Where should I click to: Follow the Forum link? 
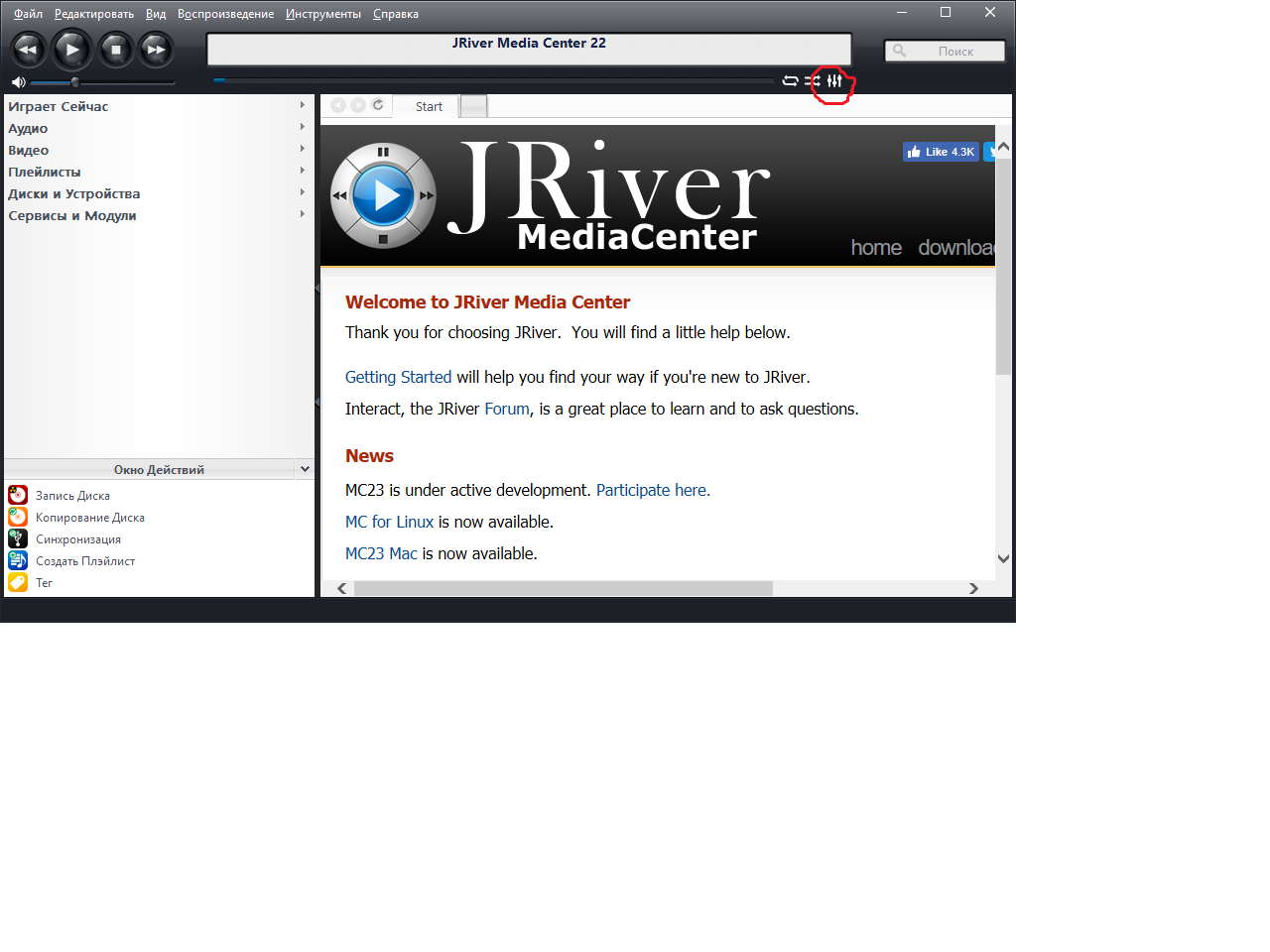pyautogui.click(x=507, y=409)
